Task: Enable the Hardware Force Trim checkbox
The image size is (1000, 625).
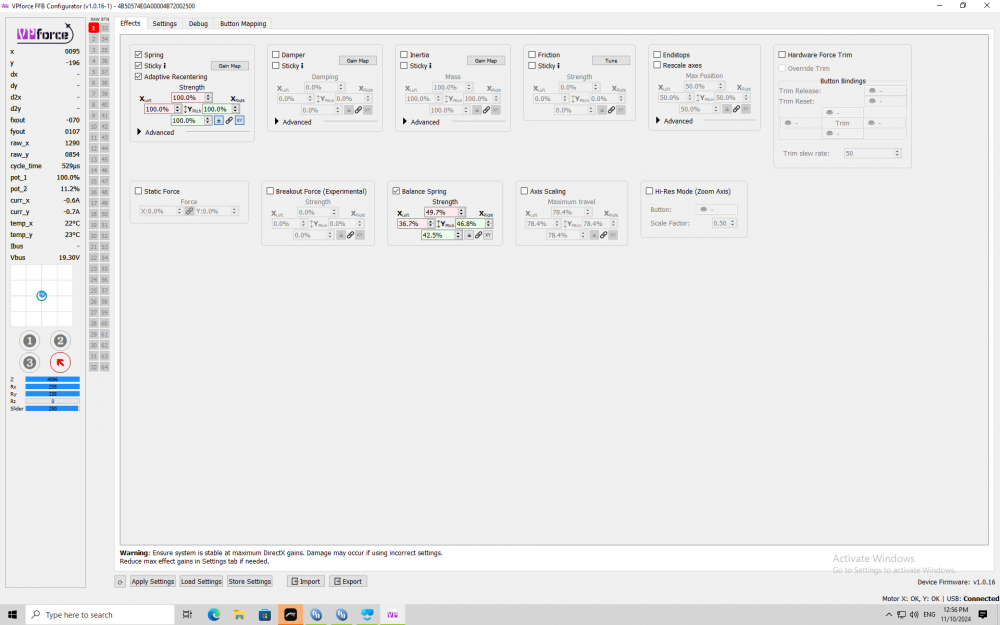Action: 781,55
